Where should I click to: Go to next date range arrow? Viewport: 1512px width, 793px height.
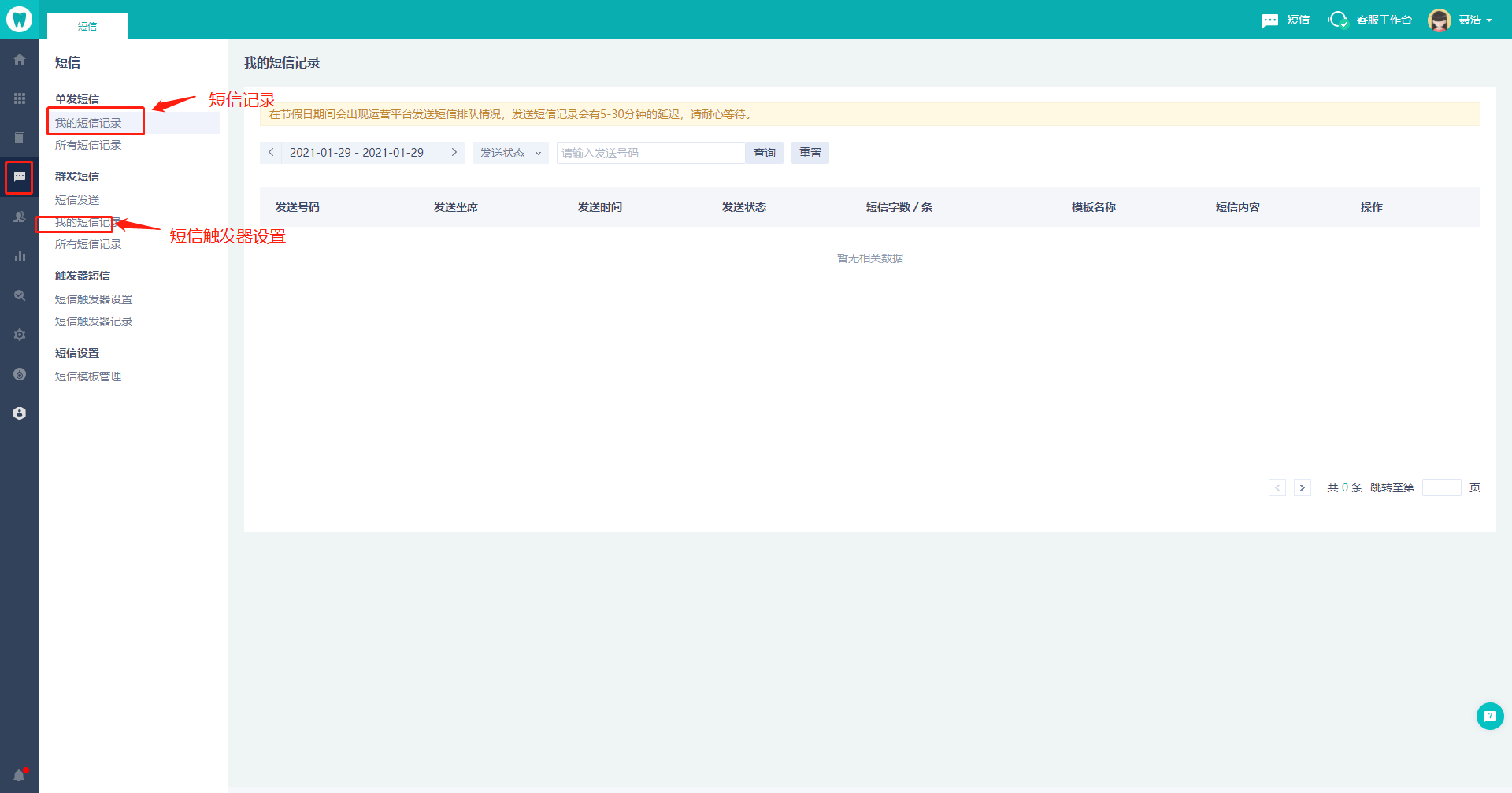tap(454, 153)
